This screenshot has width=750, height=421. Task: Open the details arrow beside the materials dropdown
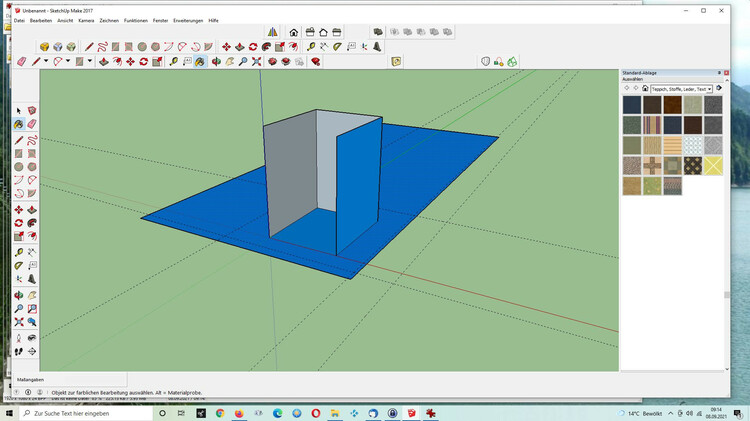[717, 88]
